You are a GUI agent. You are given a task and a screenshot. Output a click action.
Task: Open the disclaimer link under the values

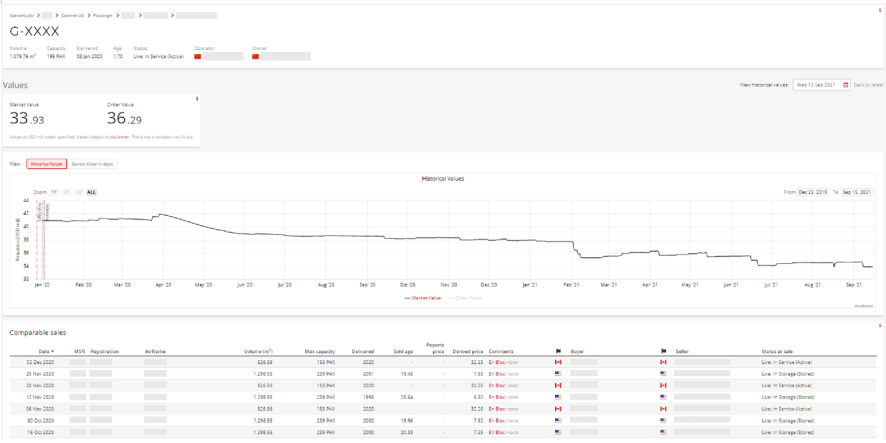tap(120, 137)
